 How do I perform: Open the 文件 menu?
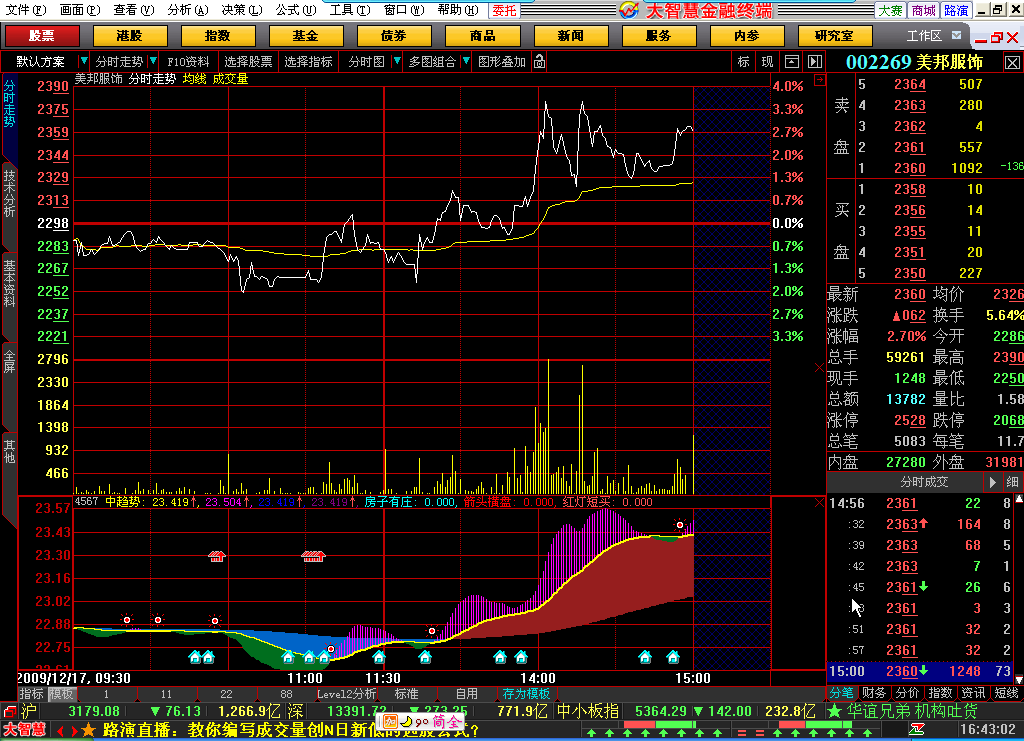[25, 10]
